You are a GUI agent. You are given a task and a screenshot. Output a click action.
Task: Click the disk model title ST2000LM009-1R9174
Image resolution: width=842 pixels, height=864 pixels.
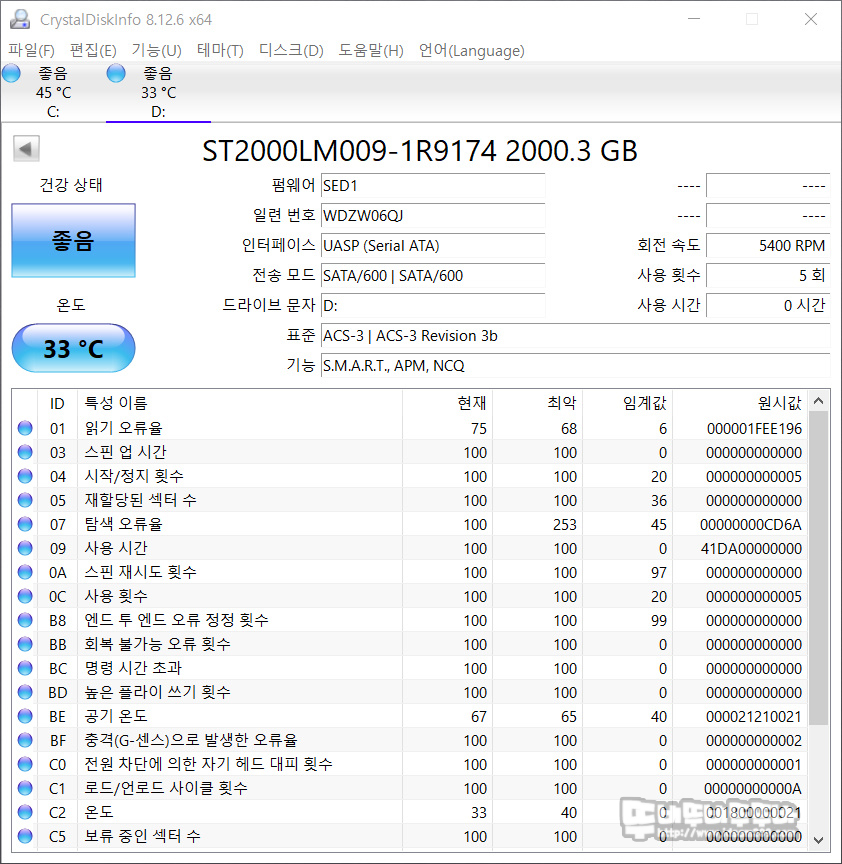[x=420, y=151]
